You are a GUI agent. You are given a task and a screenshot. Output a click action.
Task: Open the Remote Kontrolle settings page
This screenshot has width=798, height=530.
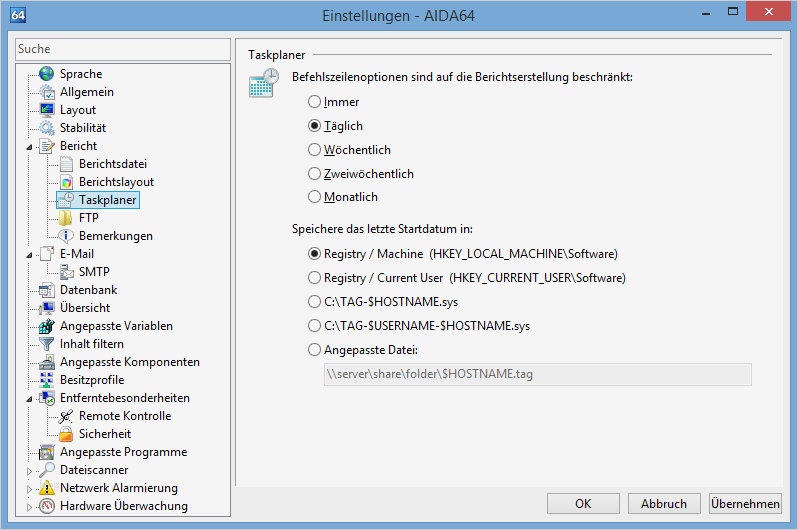(x=125, y=416)
